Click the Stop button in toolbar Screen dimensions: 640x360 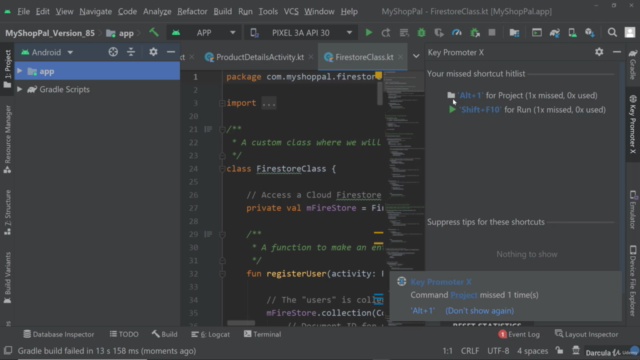click(x=492, y=33)
